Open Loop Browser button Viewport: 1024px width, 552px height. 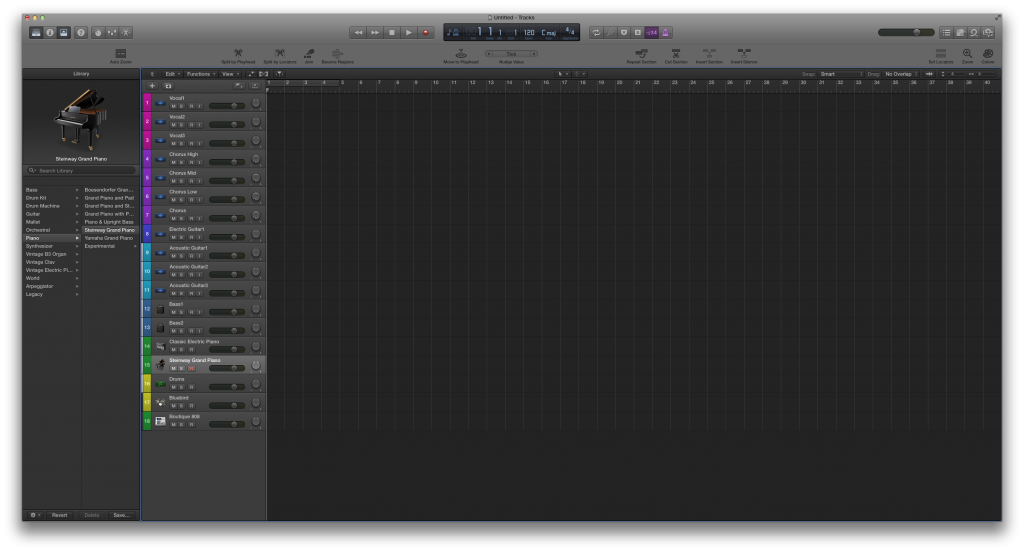[974, 33]
